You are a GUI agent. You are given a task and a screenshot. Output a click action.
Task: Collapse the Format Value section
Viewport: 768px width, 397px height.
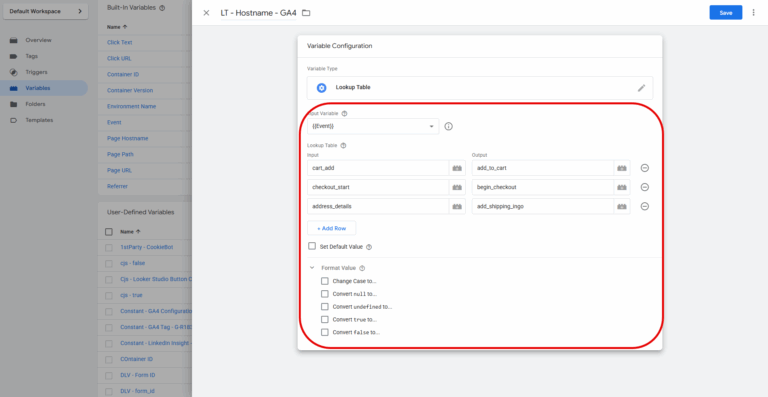(312, 268)
